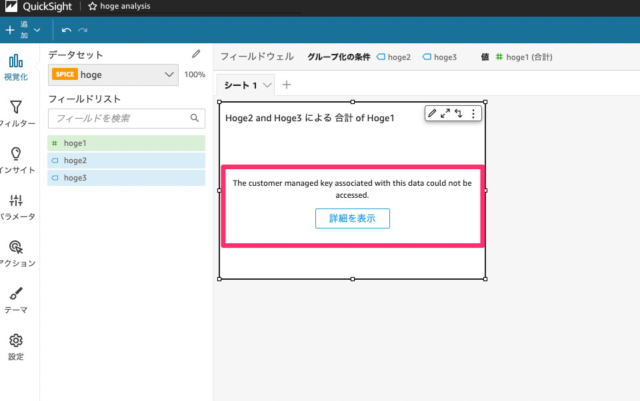This screenshot has width=640, height=401.
Task: Click the hoge analysis title
Action: [125, 6]
